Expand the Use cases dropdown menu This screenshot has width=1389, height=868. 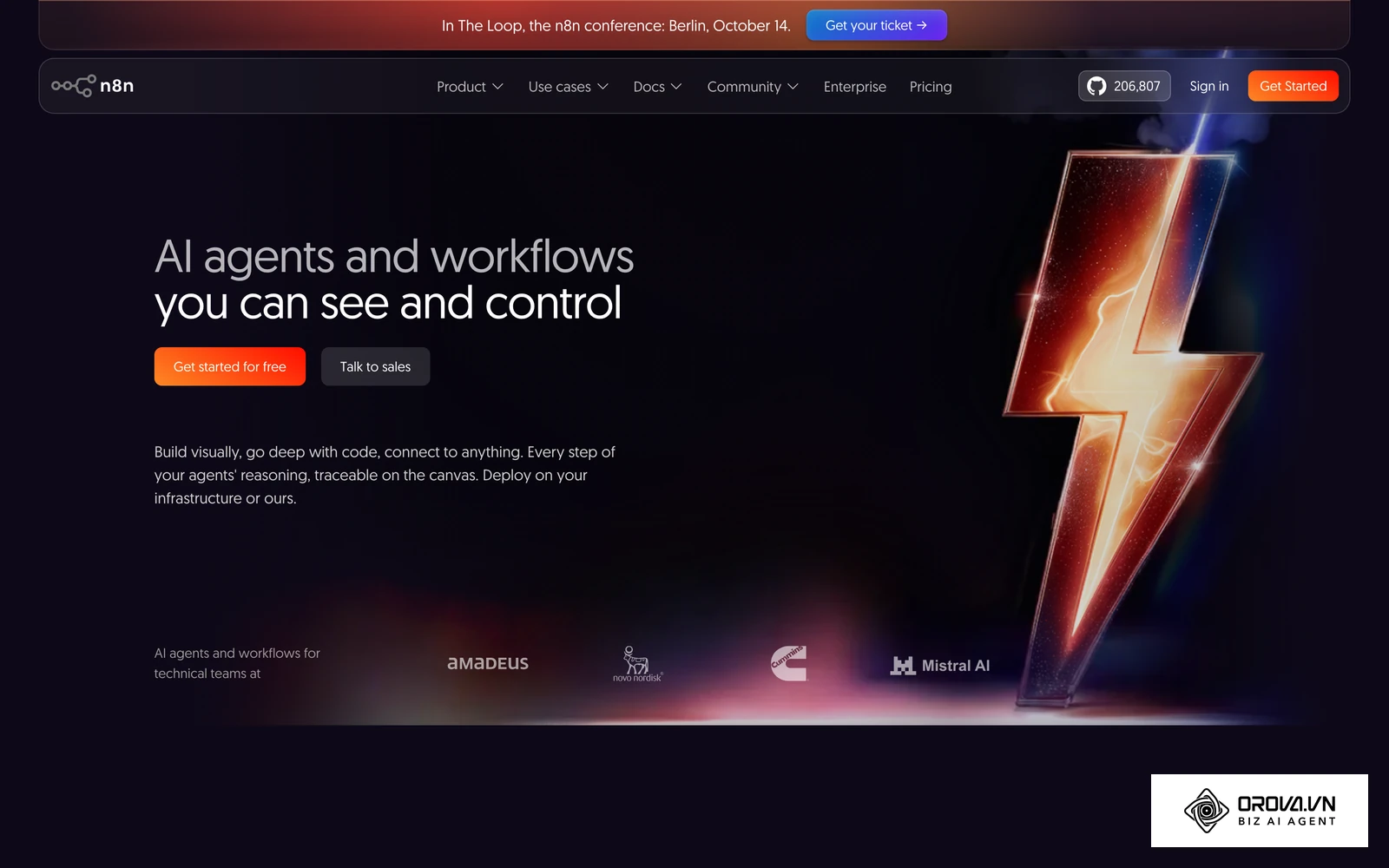569,87
